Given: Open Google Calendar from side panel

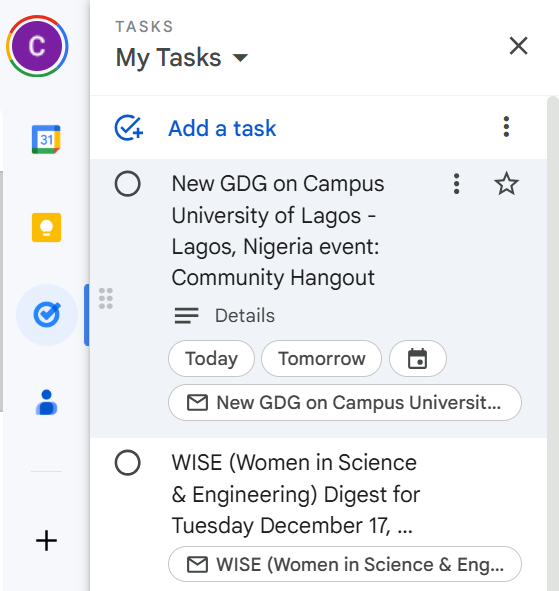Looking at the screenshot, I should 46,139.
